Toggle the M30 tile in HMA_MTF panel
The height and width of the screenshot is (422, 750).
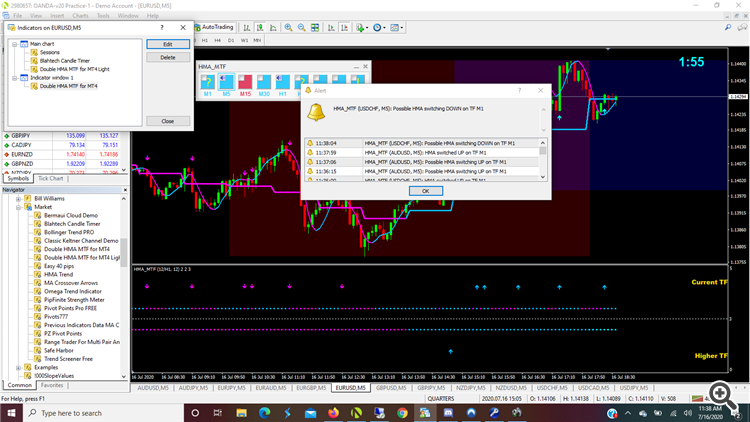264,82
